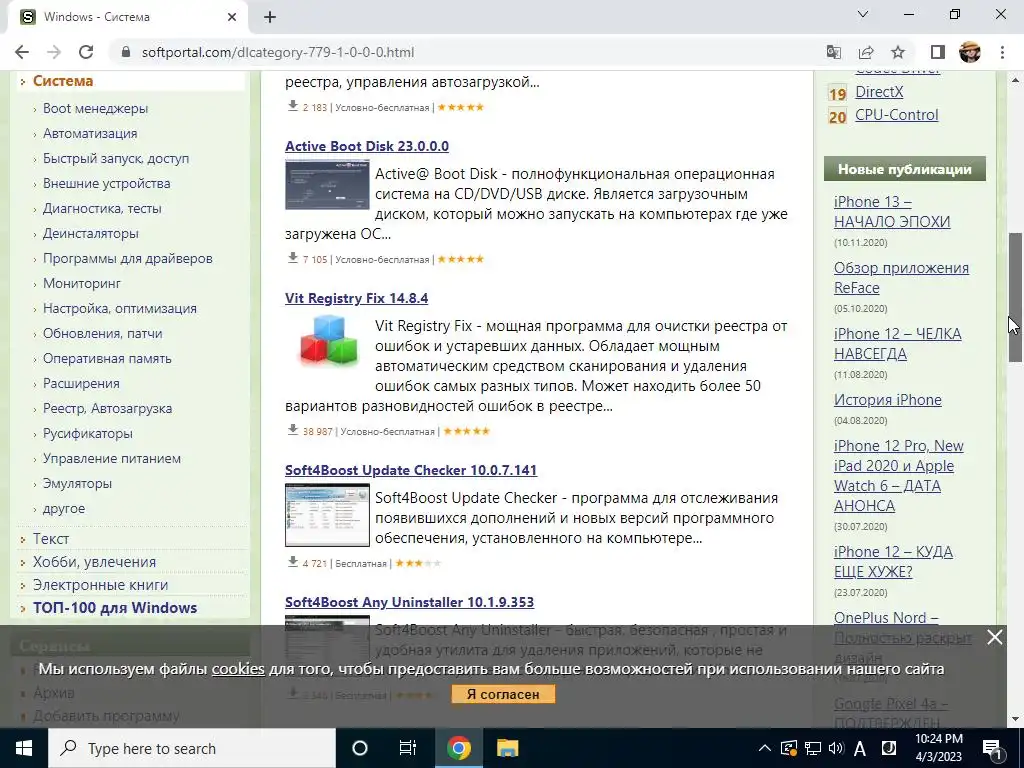Open the CPU-Control top list link
The width and height of the screenshot is (1024, 768).
pyautogui.click(x=897, y=115)
